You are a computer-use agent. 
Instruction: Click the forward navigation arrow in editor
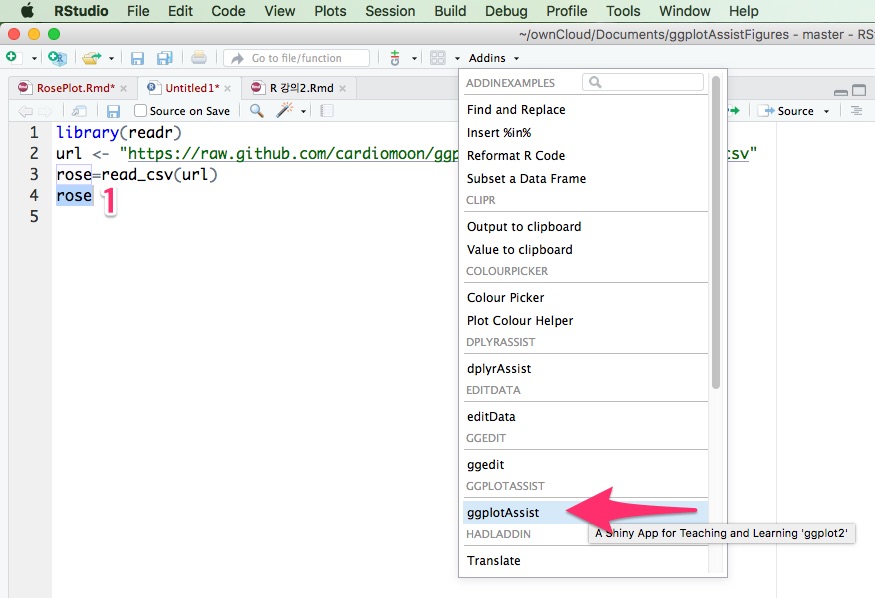coord(45,111)
